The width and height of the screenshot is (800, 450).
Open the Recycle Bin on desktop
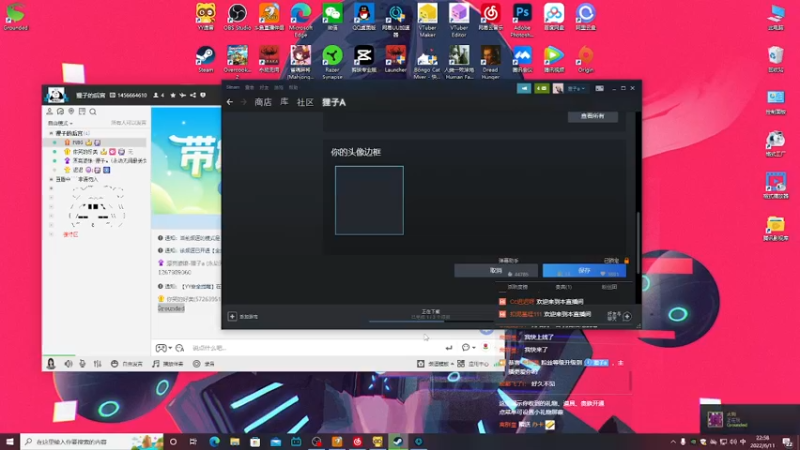[776, 59]
